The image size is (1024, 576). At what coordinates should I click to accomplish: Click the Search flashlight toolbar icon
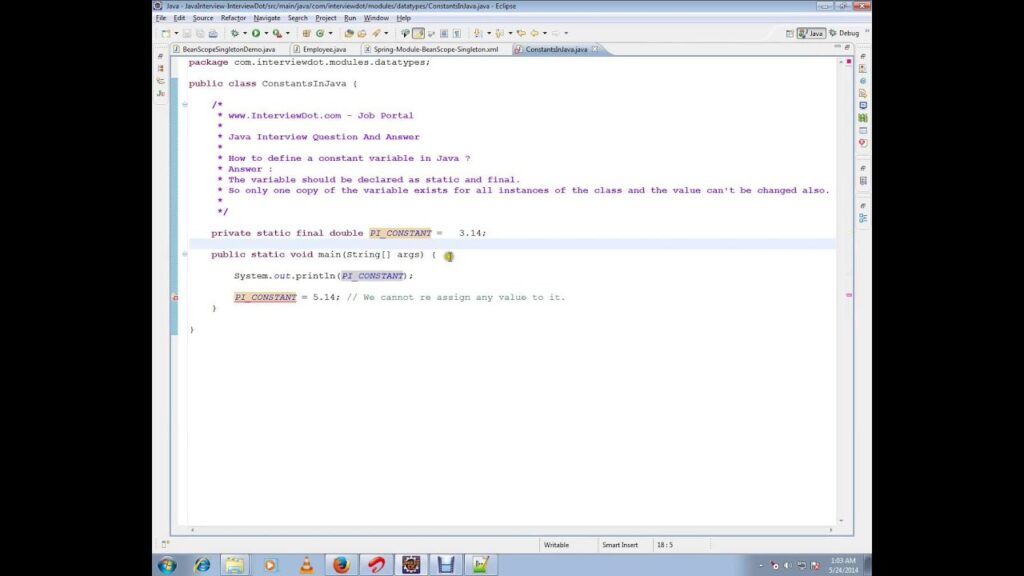point(376,33)
